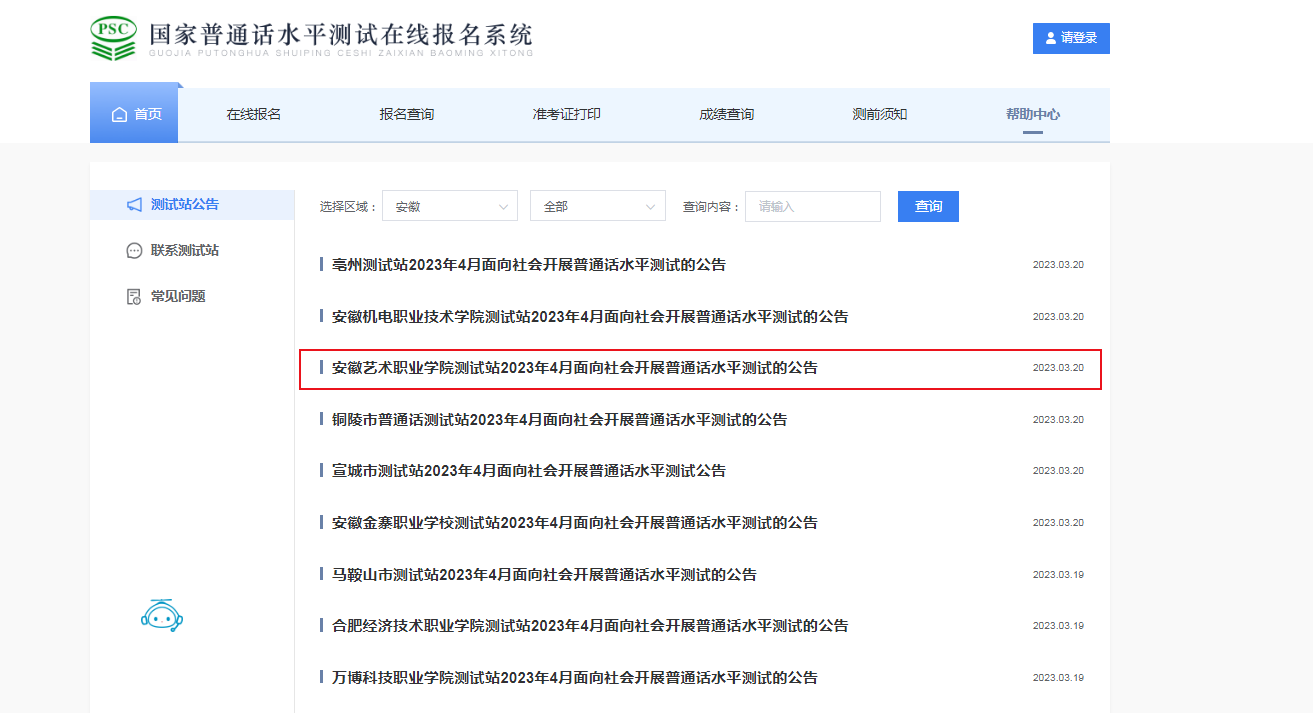Open the 亳州测试站 April announcement
Image resolution: width=1313 pixels, height=713 pixels.
coord(529,265)
